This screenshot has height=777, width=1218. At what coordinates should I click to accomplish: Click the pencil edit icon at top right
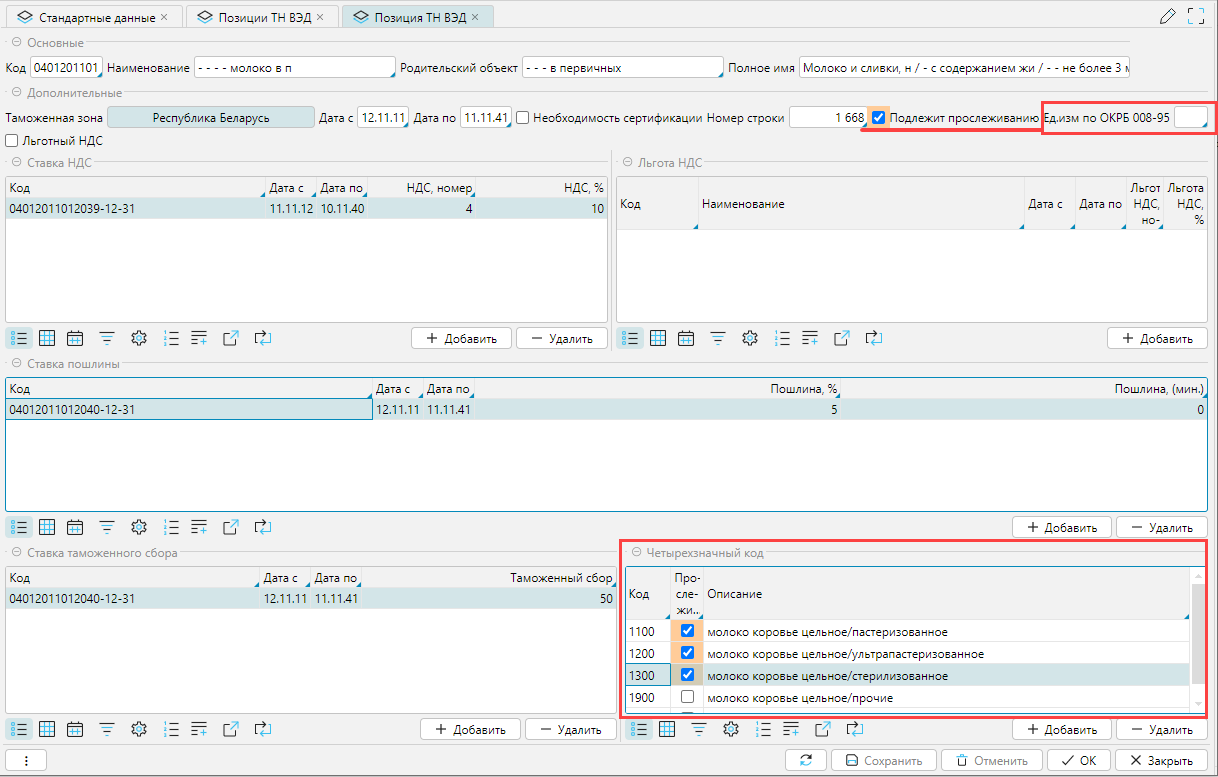(1167, 16)
